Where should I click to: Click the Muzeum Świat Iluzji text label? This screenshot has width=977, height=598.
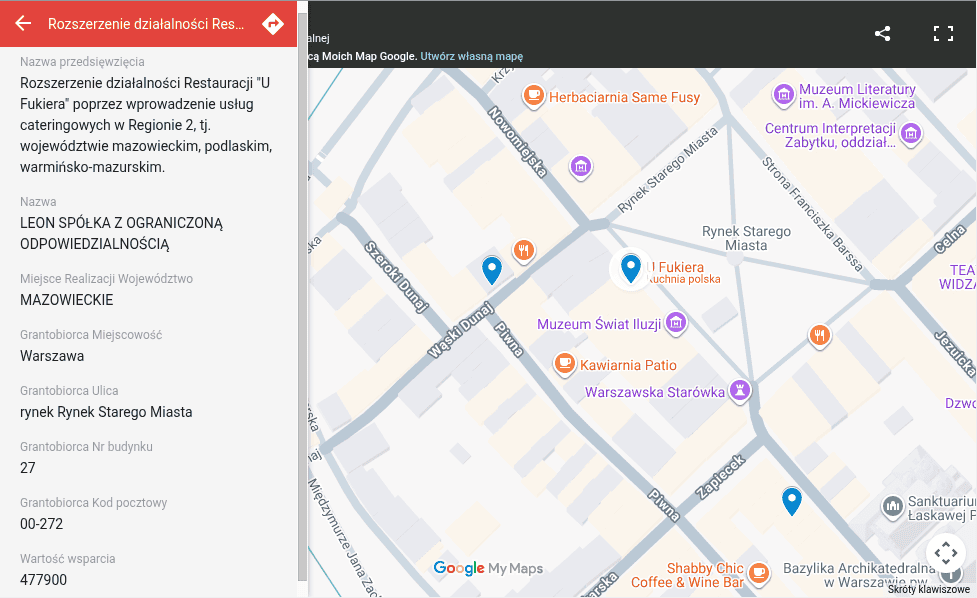click(599, 324)
